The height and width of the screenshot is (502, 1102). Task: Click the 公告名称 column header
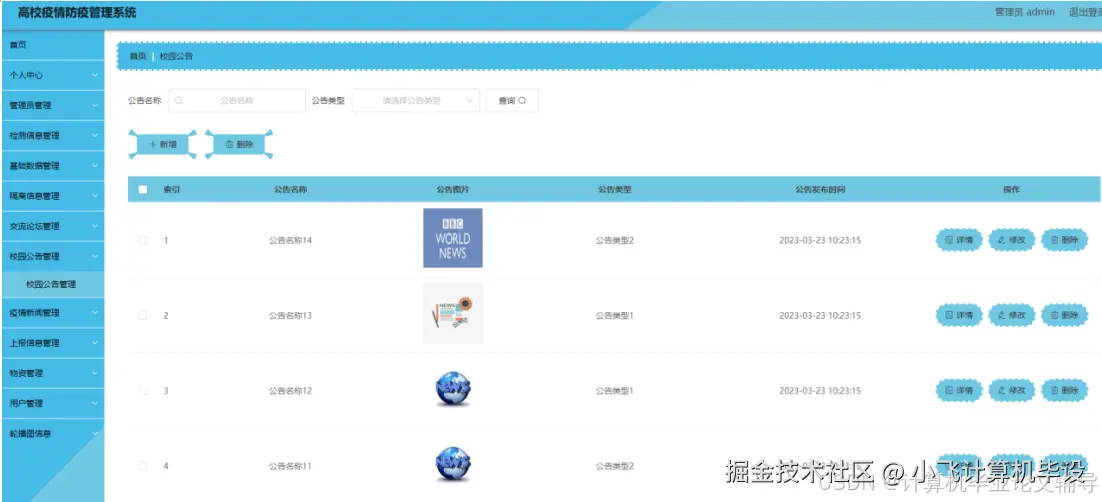tap(290, 190)
